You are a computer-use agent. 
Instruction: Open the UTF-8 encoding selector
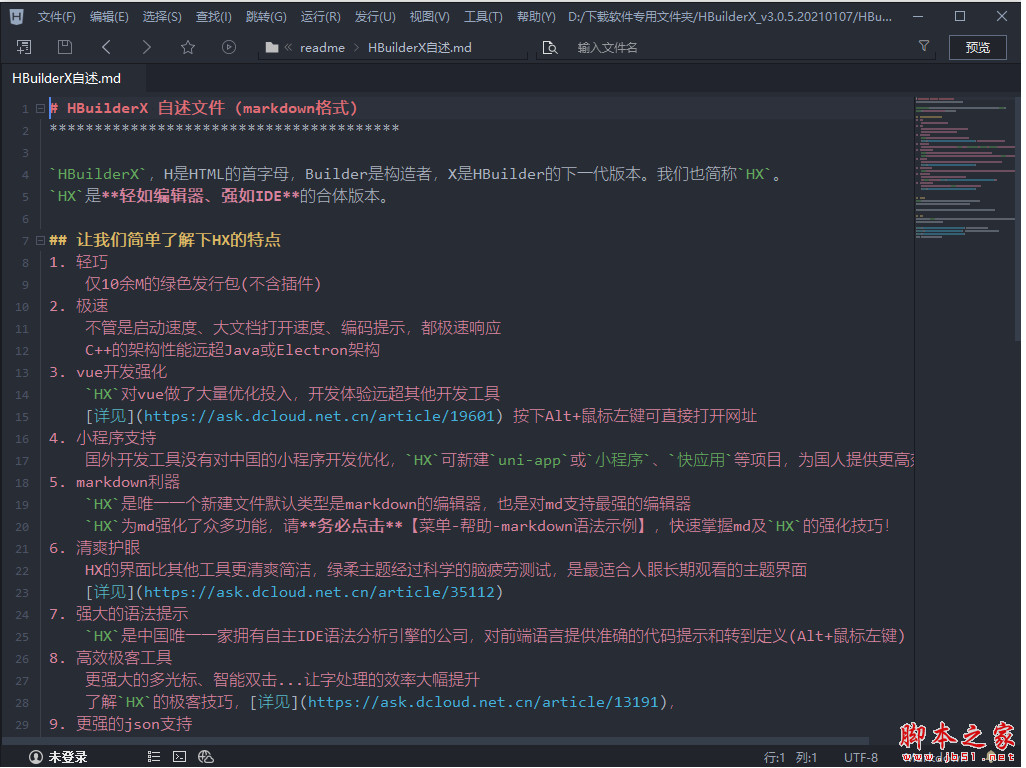tap(860, 757)
